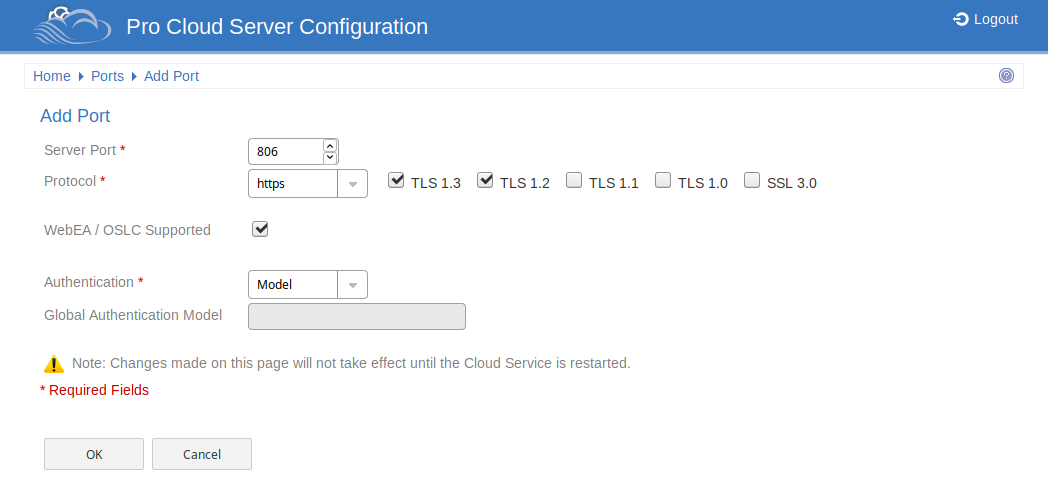The image size is (1048, 493).
Task: Enable the TLS 1.0 checkbox
Action: tap(662, 180)
